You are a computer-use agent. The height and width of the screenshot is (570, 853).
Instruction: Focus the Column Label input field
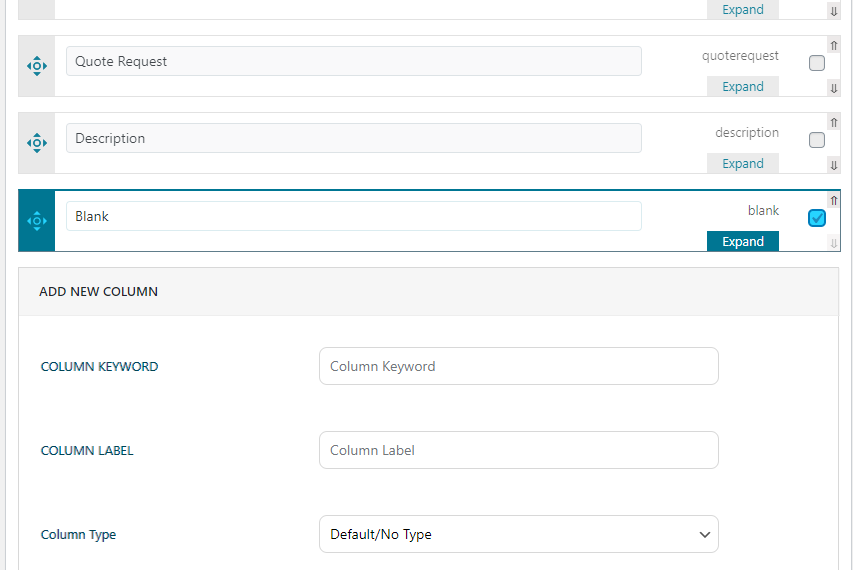(x=518, y=450)
